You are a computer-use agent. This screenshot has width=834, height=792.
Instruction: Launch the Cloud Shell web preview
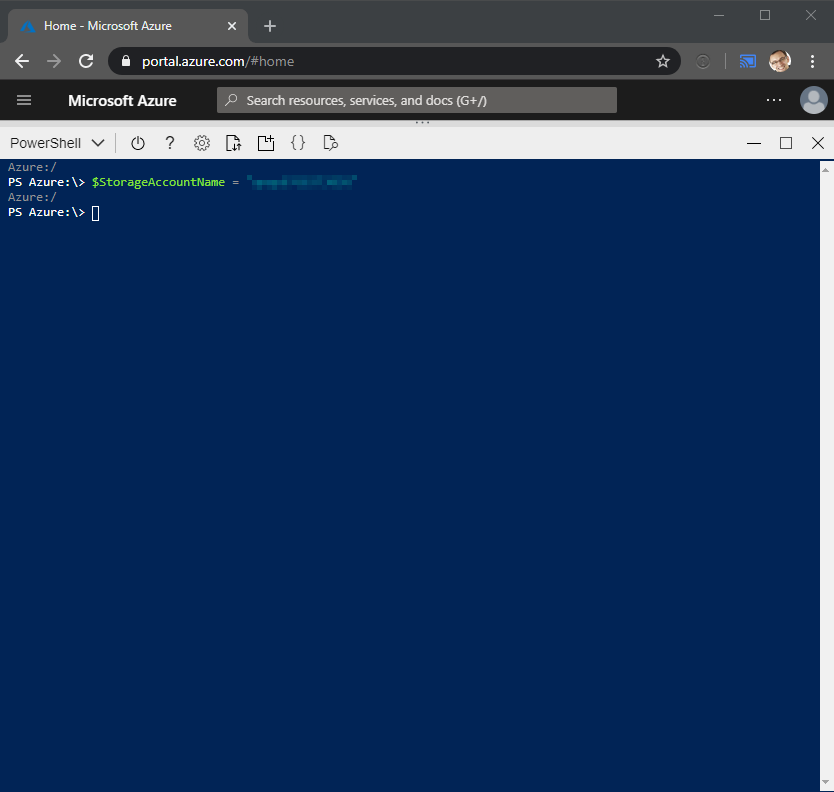(x=330, y=142)
